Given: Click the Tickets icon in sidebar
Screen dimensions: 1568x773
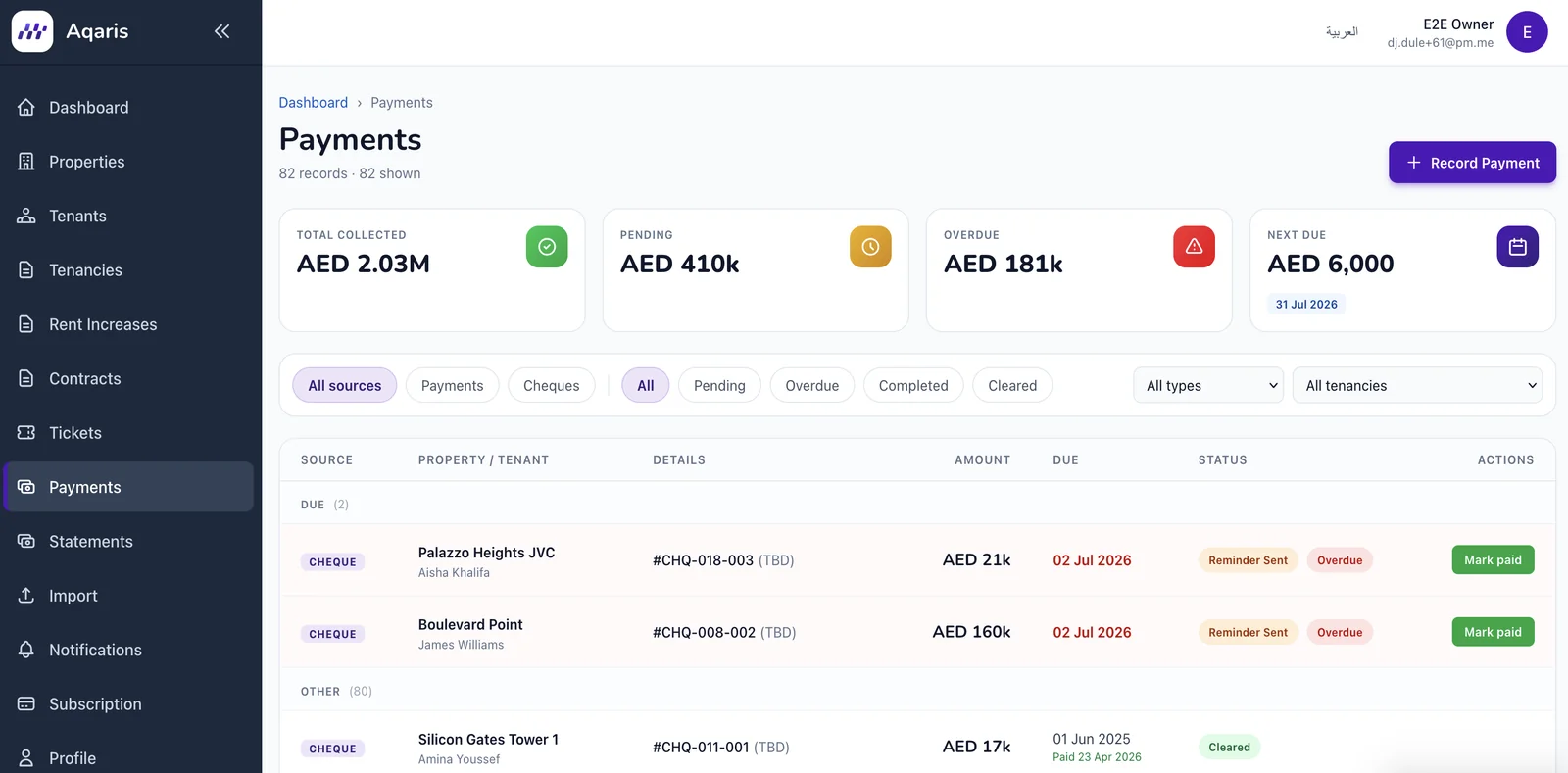Looking at the screenshot, I should (26, 432).
